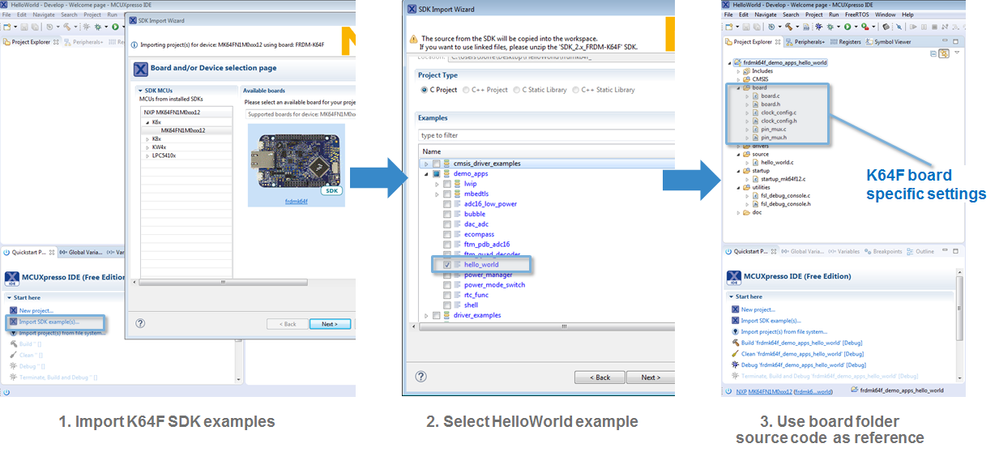Check power_mode_switch checkbox
Viewport: 999px width, 456px height.
coord(447,285)
